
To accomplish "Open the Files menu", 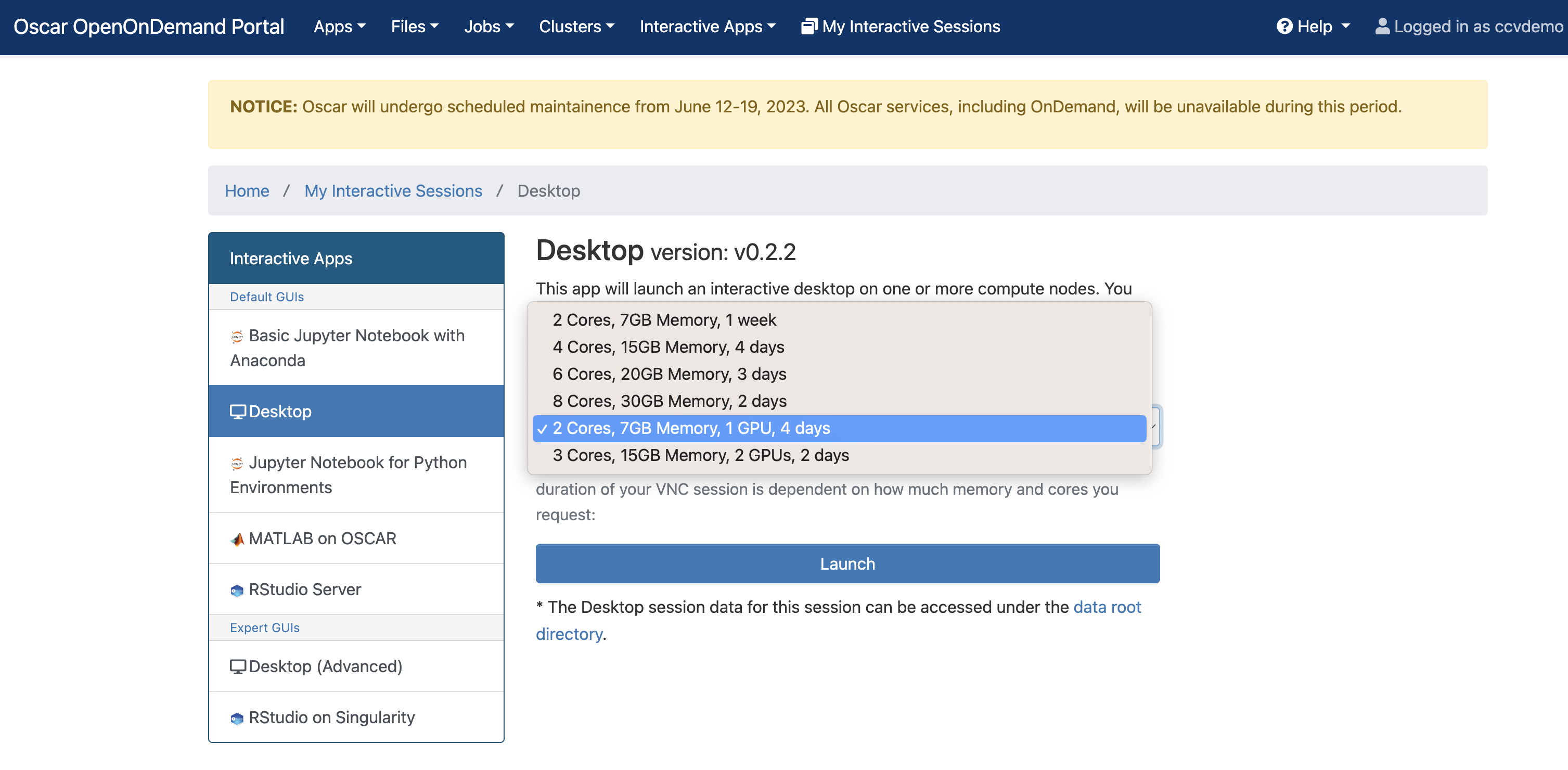I will (x=415, y=27).
